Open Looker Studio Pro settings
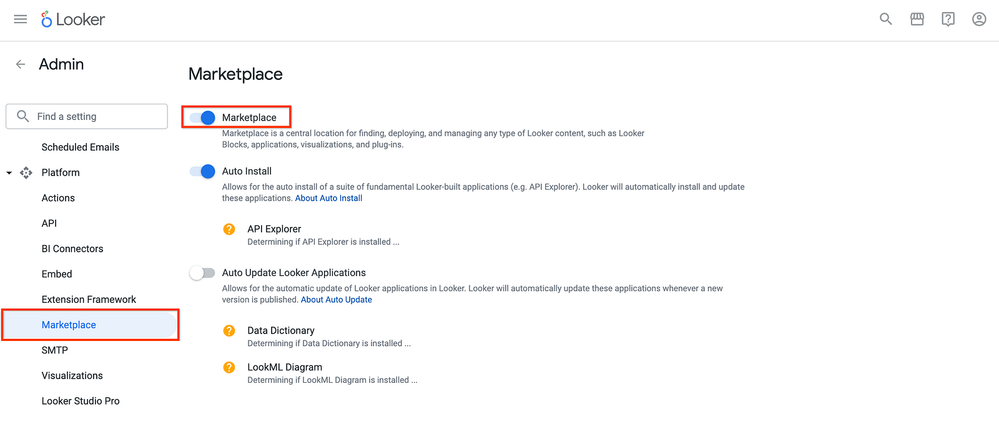The image size is (999, 421). tap(80, 401)
